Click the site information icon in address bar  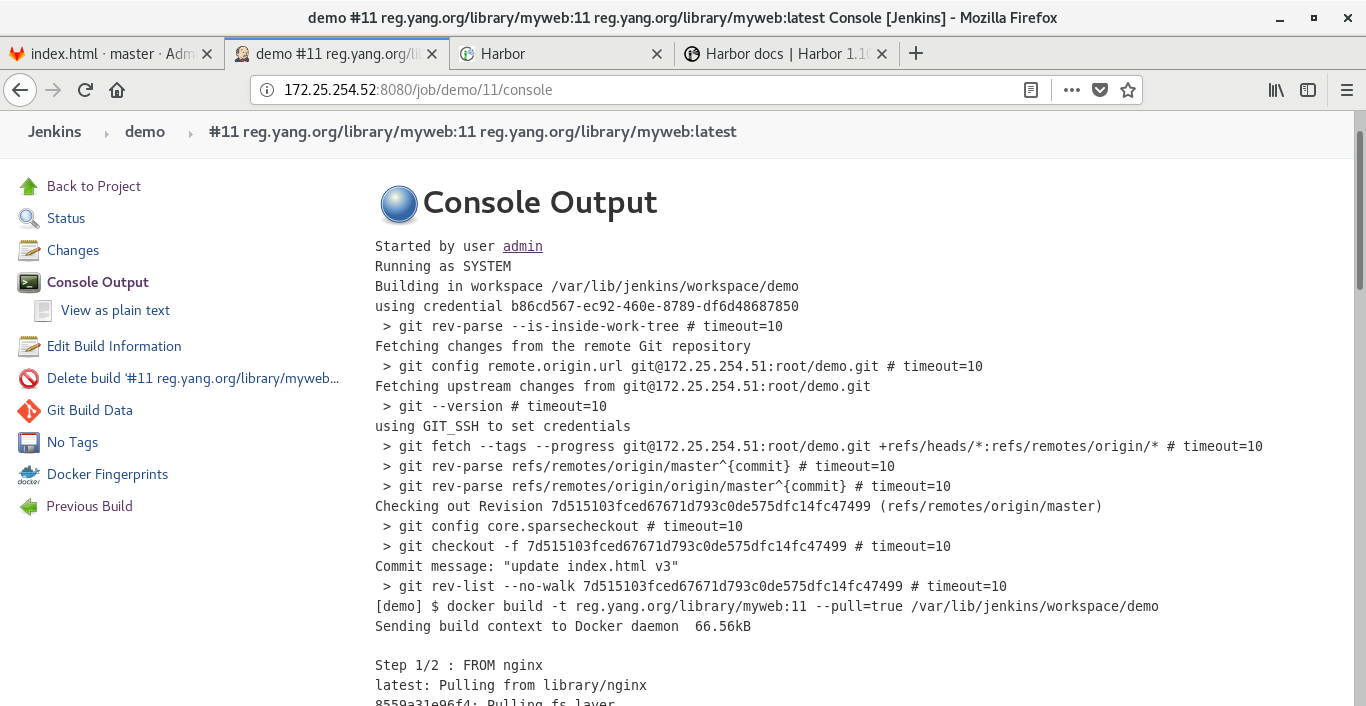[266, 90]
